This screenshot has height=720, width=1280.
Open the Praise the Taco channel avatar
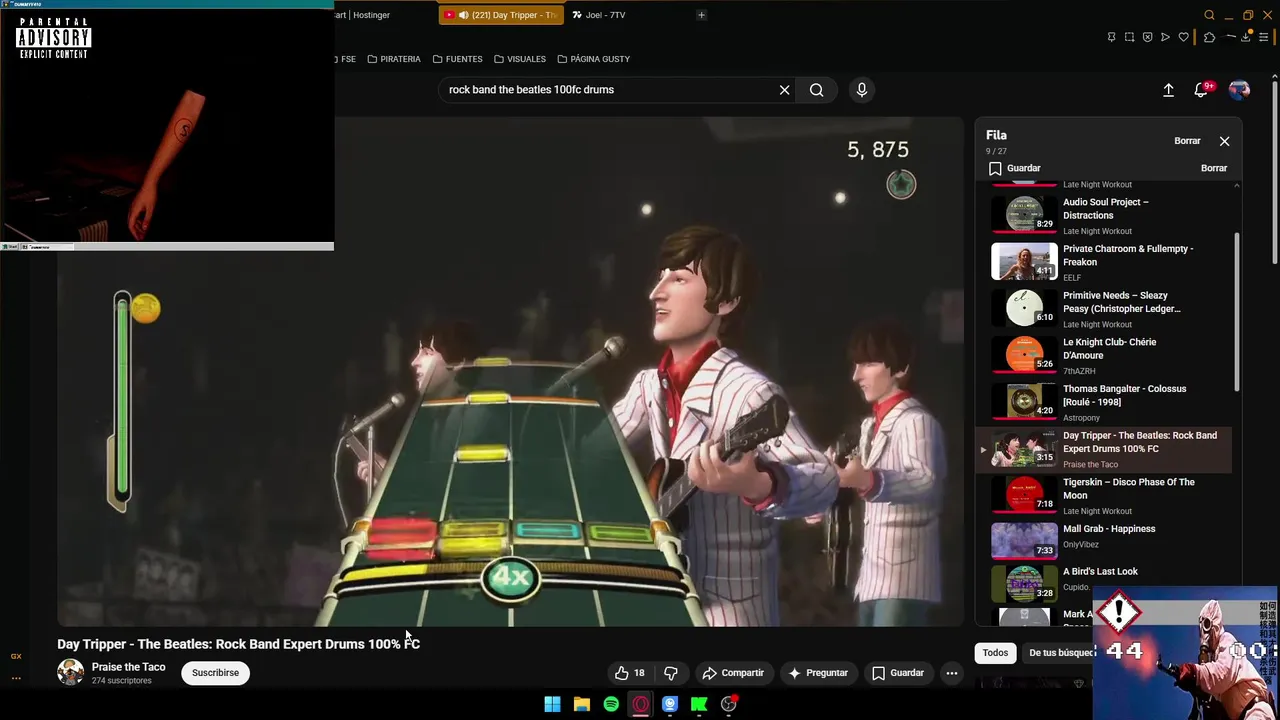click(x=70, y=672)
